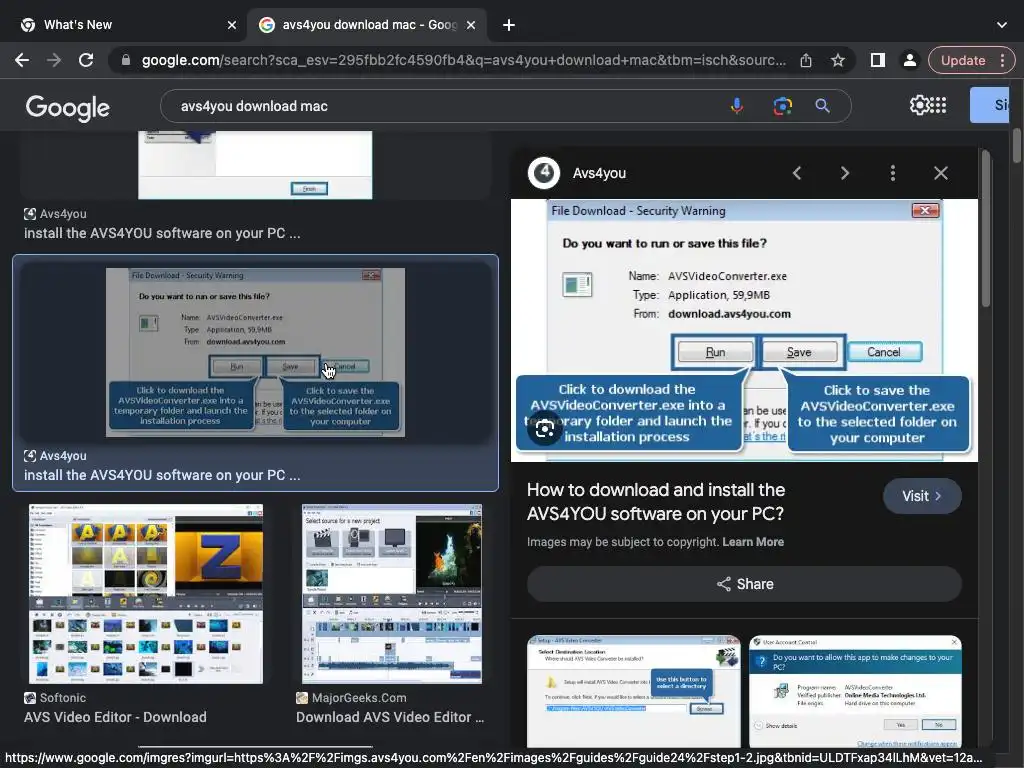Image resolution: width=1024 pixels, height=768 pixels.
Task: Click the Share button
Action: [x=744, y=584]
